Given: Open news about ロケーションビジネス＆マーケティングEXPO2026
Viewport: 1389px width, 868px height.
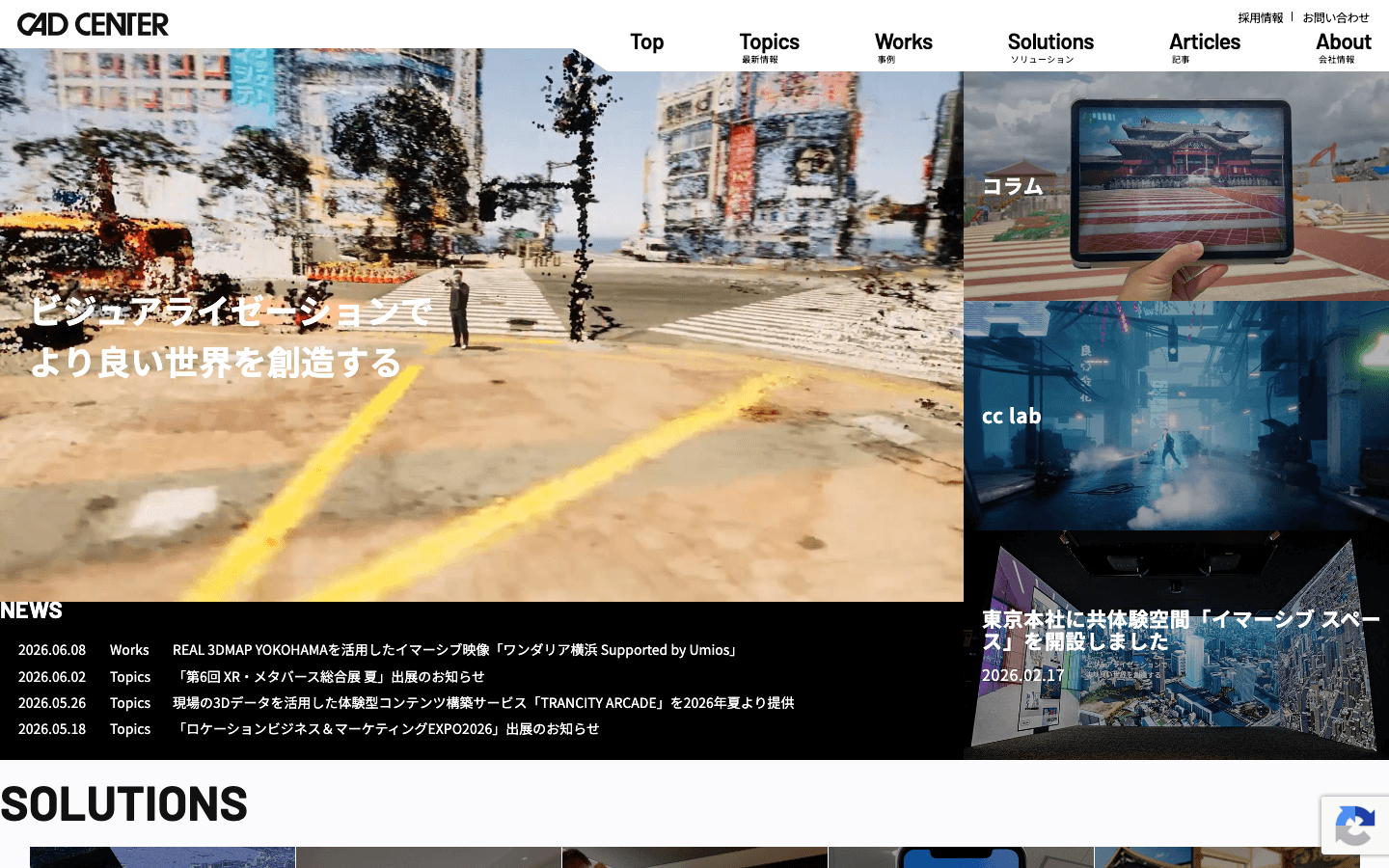Looking at the screenshot, I should (386, 729).
